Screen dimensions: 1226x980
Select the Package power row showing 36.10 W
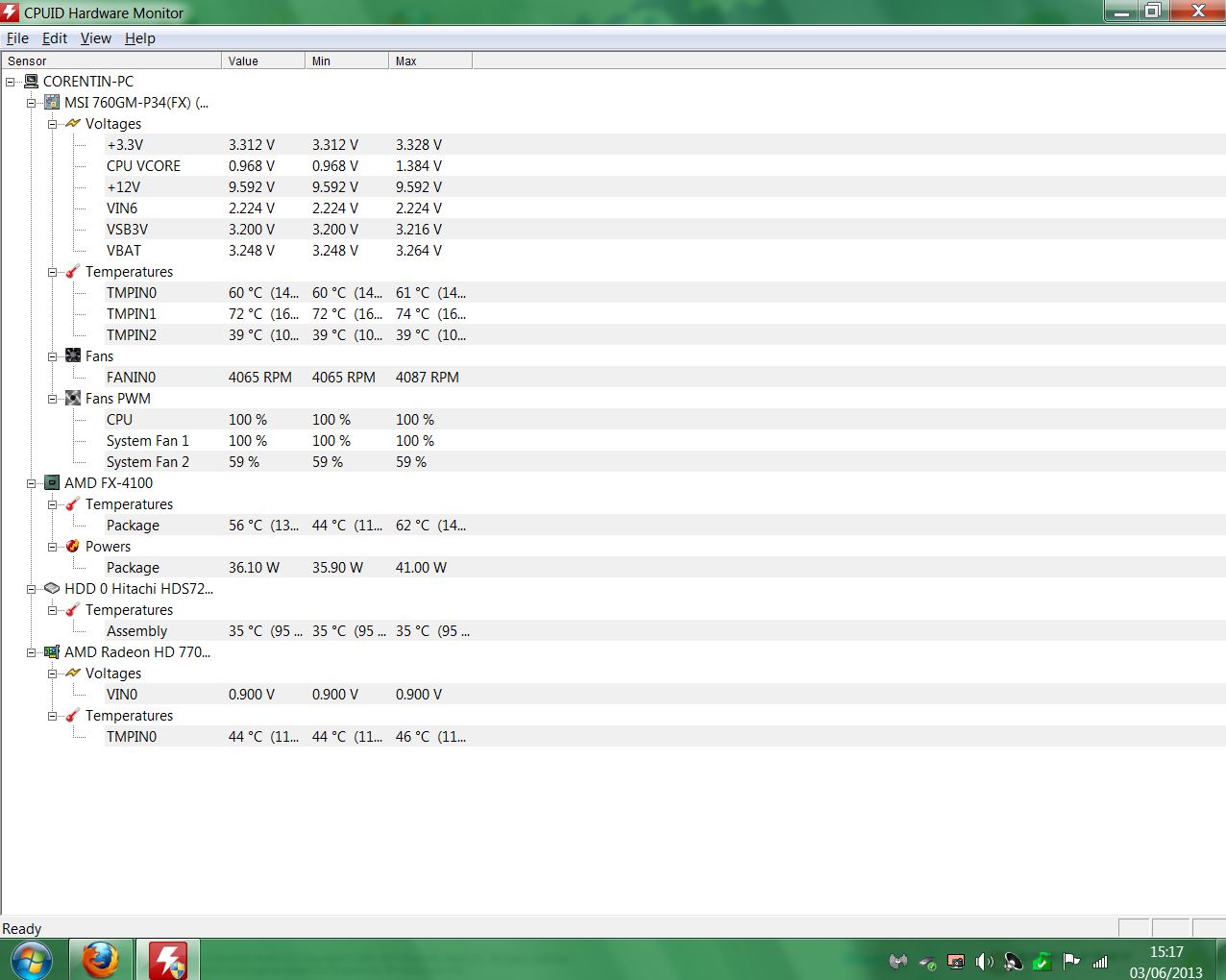tap(665, 568)
